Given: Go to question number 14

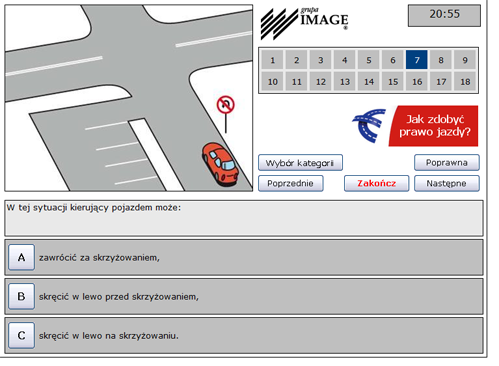Looking at the screenshot, I should pyautogui.click(x=368, y=81).
